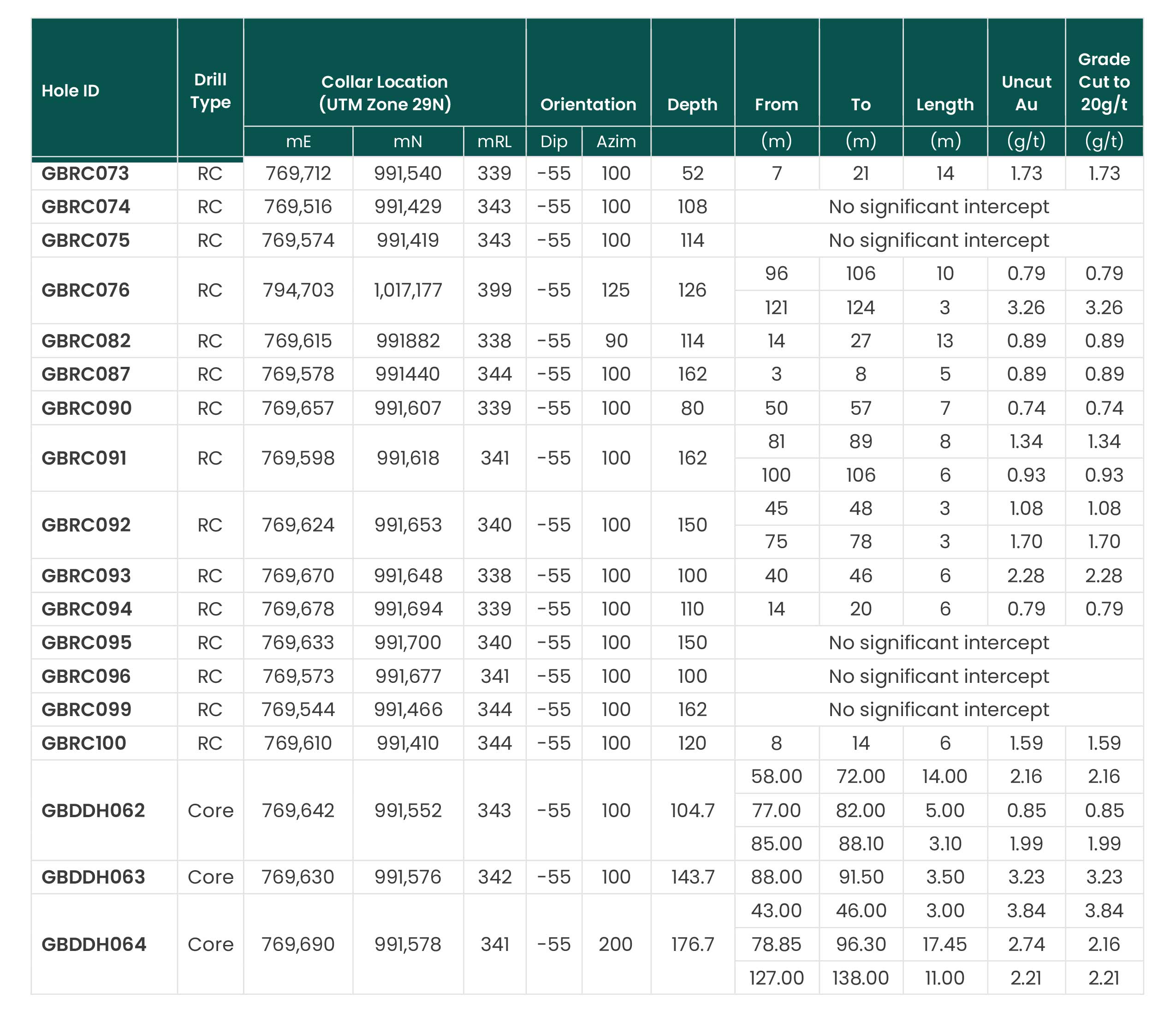Click mN value 991440

(408, 374)
